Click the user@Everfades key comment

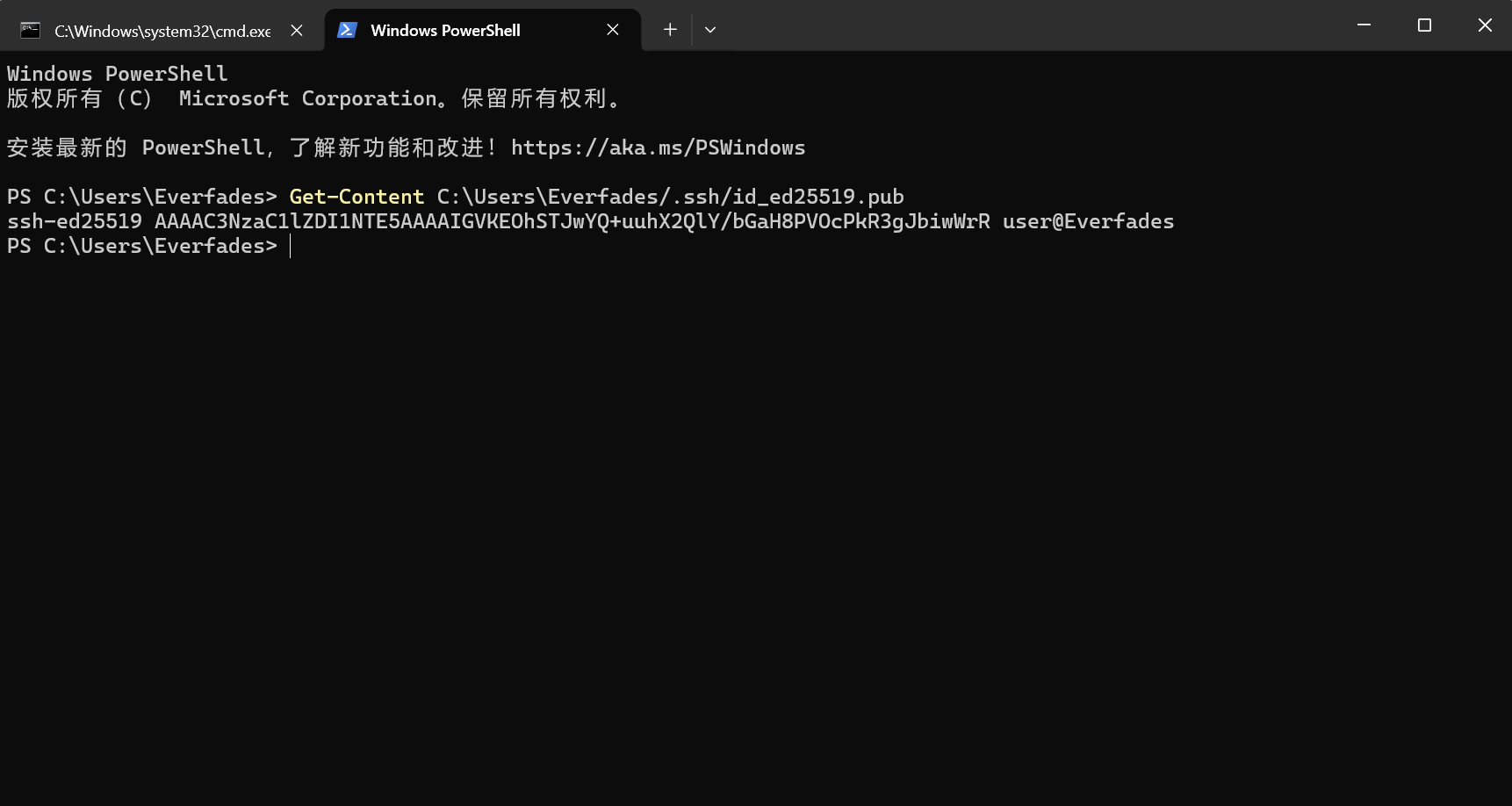1089,221
